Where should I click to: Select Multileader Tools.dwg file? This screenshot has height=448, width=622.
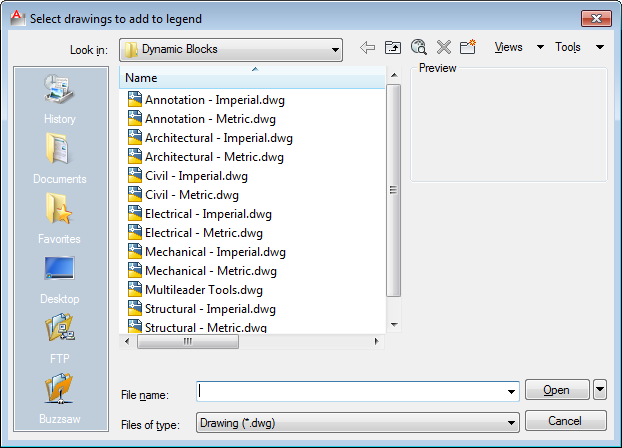click(203, 290)
